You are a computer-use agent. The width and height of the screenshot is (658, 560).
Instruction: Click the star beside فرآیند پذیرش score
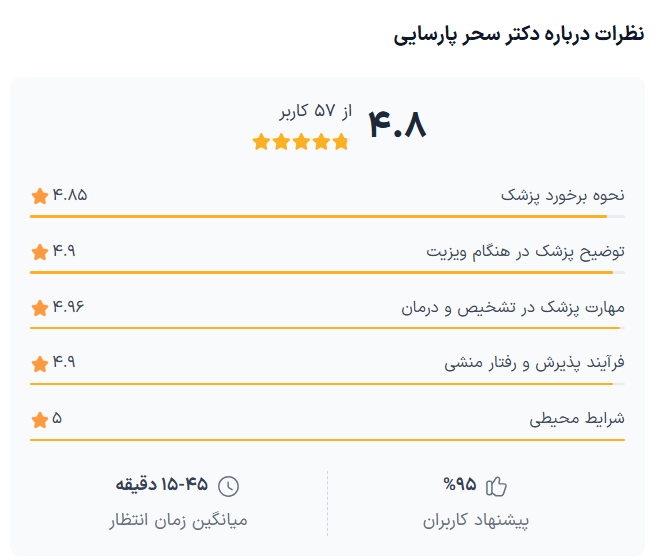pos(40,363)
